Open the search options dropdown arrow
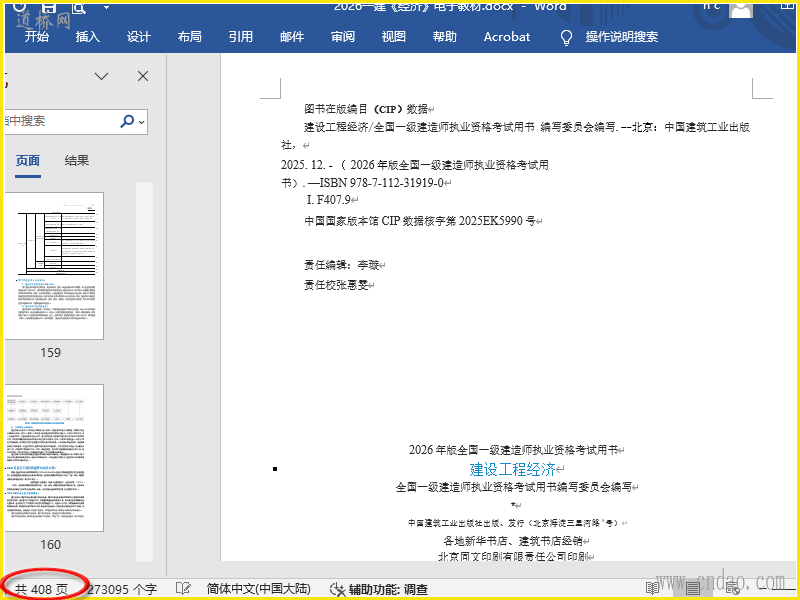 tap(142, 122)
